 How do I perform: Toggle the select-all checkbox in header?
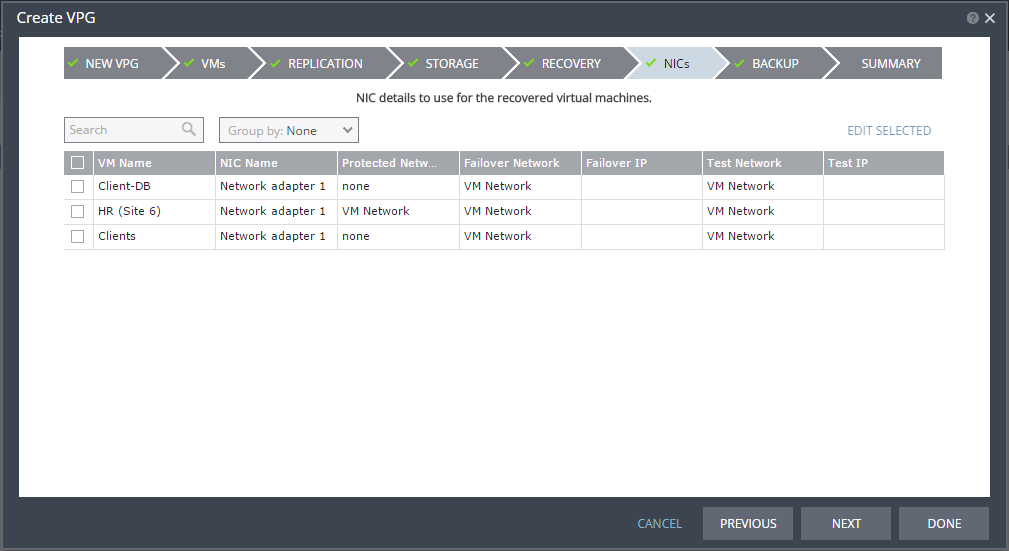tap(77, 163)
